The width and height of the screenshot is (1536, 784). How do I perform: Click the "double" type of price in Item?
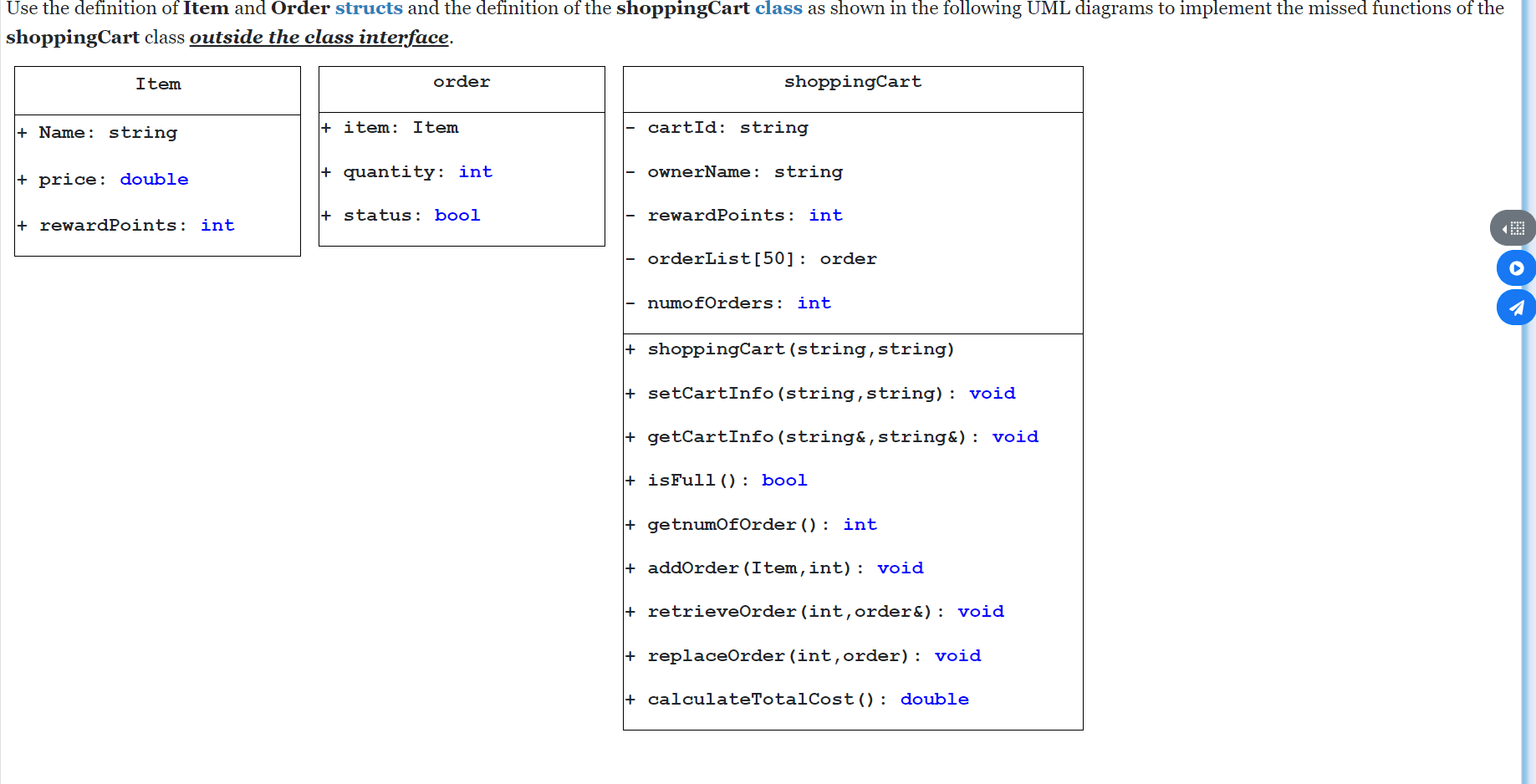(154, 179)
